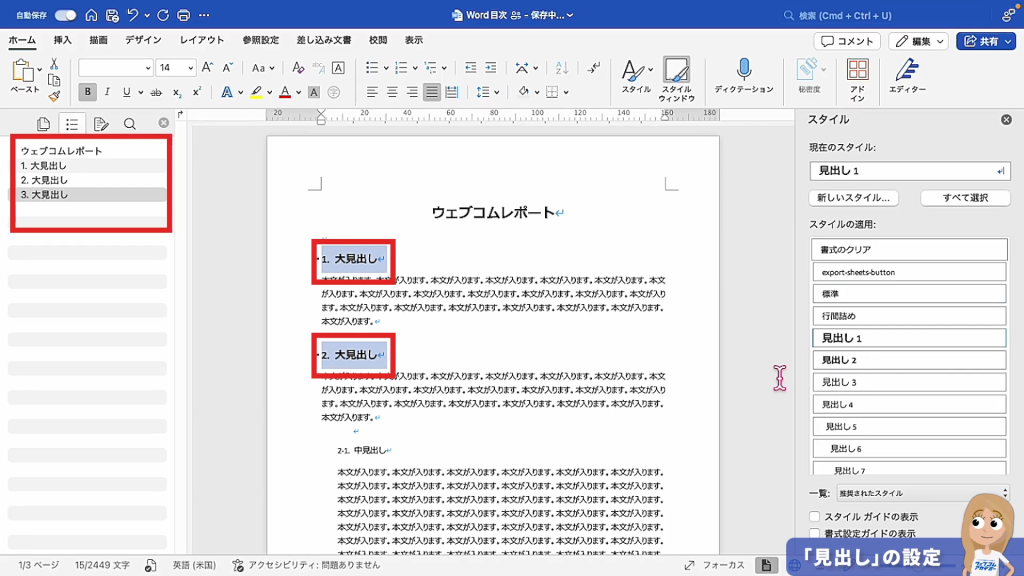Switch to the 挿入 ribbon tab

[x=63, y=40]
